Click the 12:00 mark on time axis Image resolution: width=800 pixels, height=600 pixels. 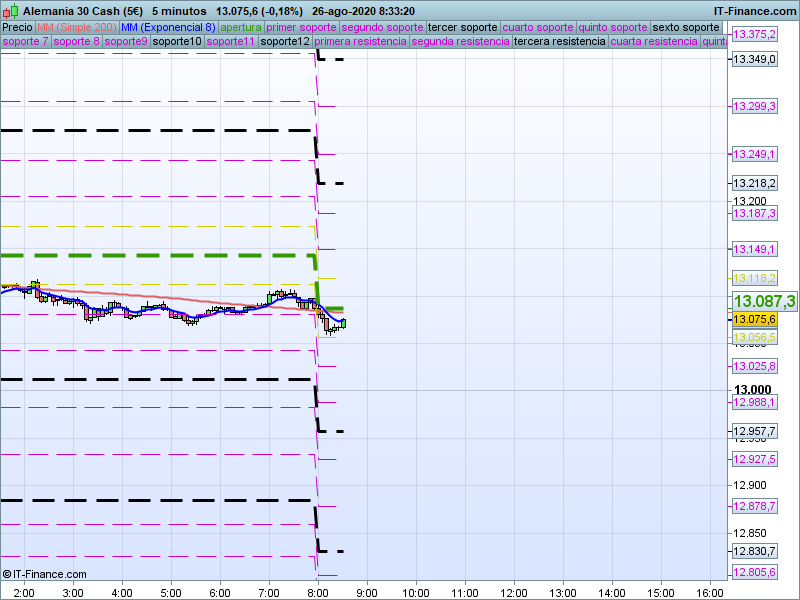514,592
